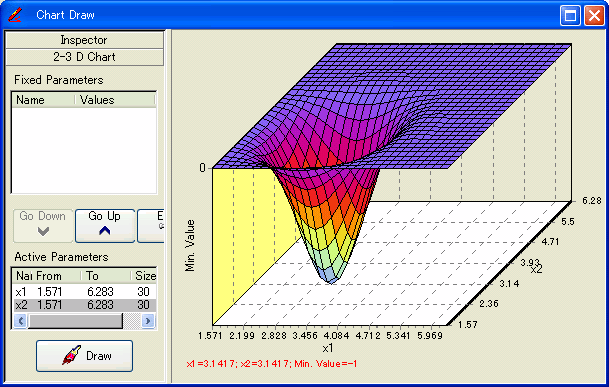Click the left scroll arrow in Active Parameters
Screen dimensions: 609x387
[21, 321]
